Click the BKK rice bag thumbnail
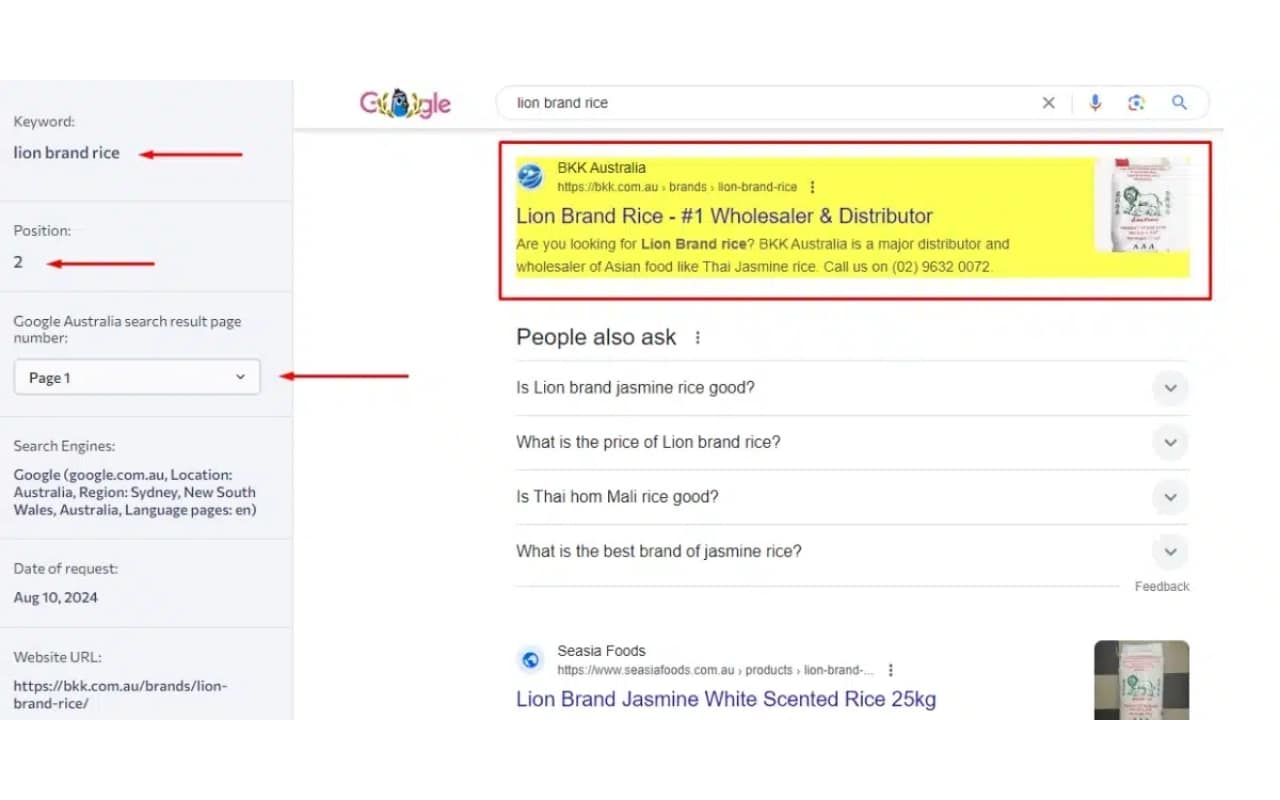The image size is (1280, 800). coord(1140,205)
